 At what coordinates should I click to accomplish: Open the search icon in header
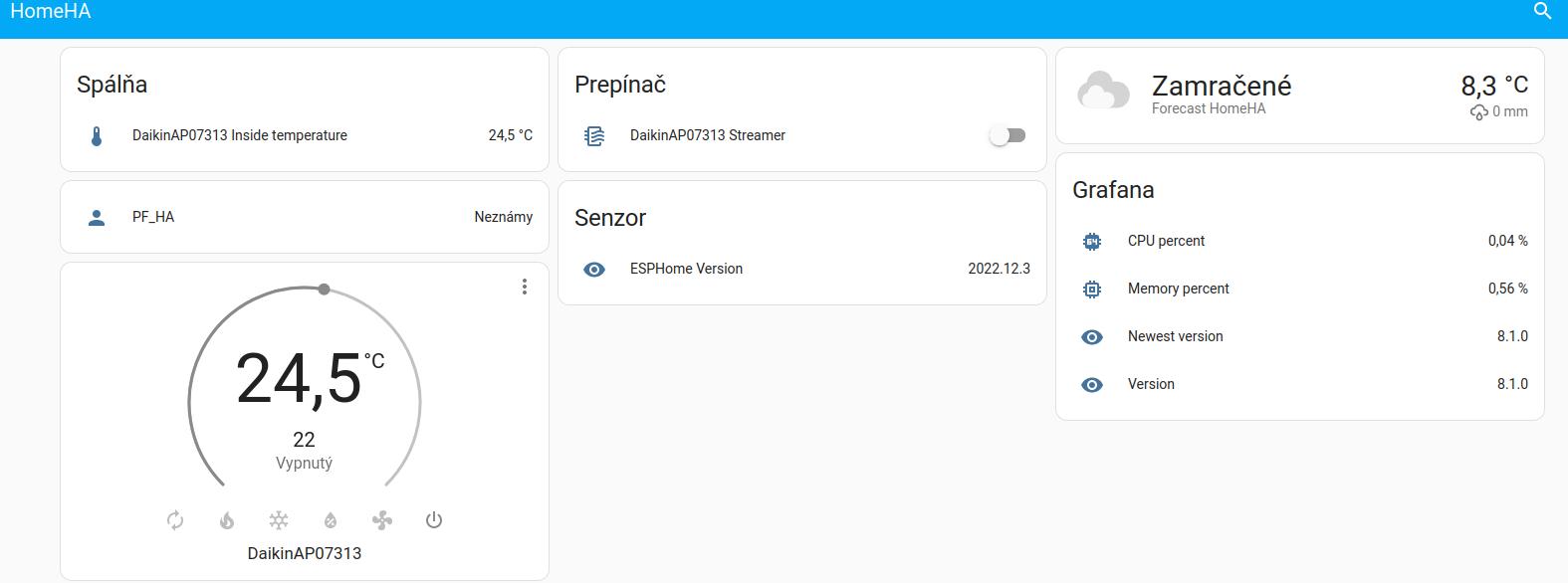(1542, 11)
